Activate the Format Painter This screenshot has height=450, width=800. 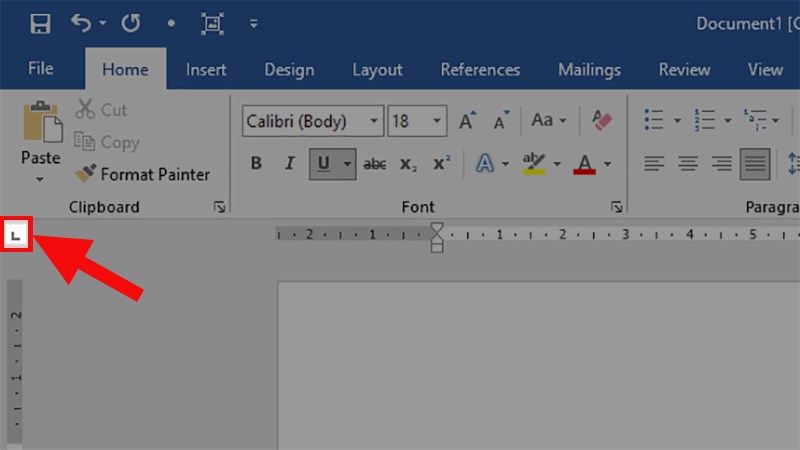click(x=142, y=174)
